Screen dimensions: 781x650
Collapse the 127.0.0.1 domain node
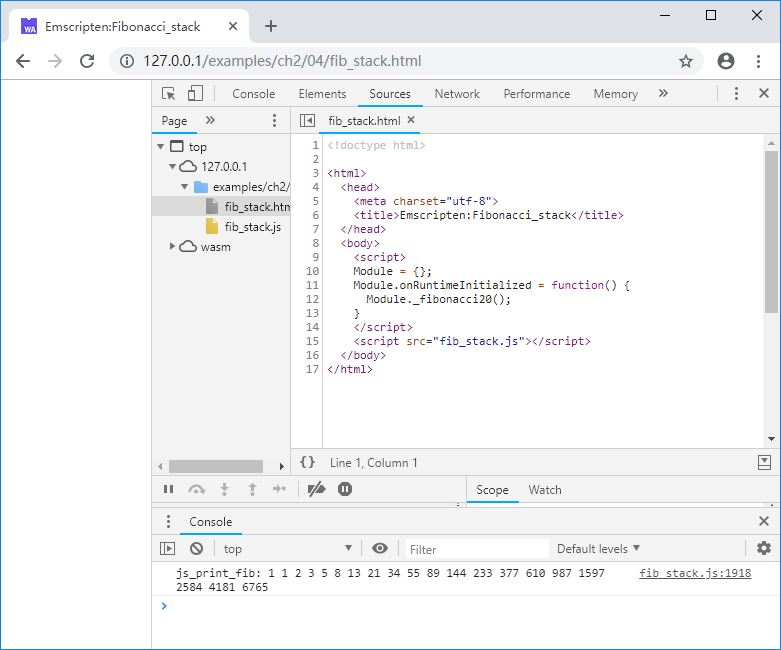pos(172,166)
